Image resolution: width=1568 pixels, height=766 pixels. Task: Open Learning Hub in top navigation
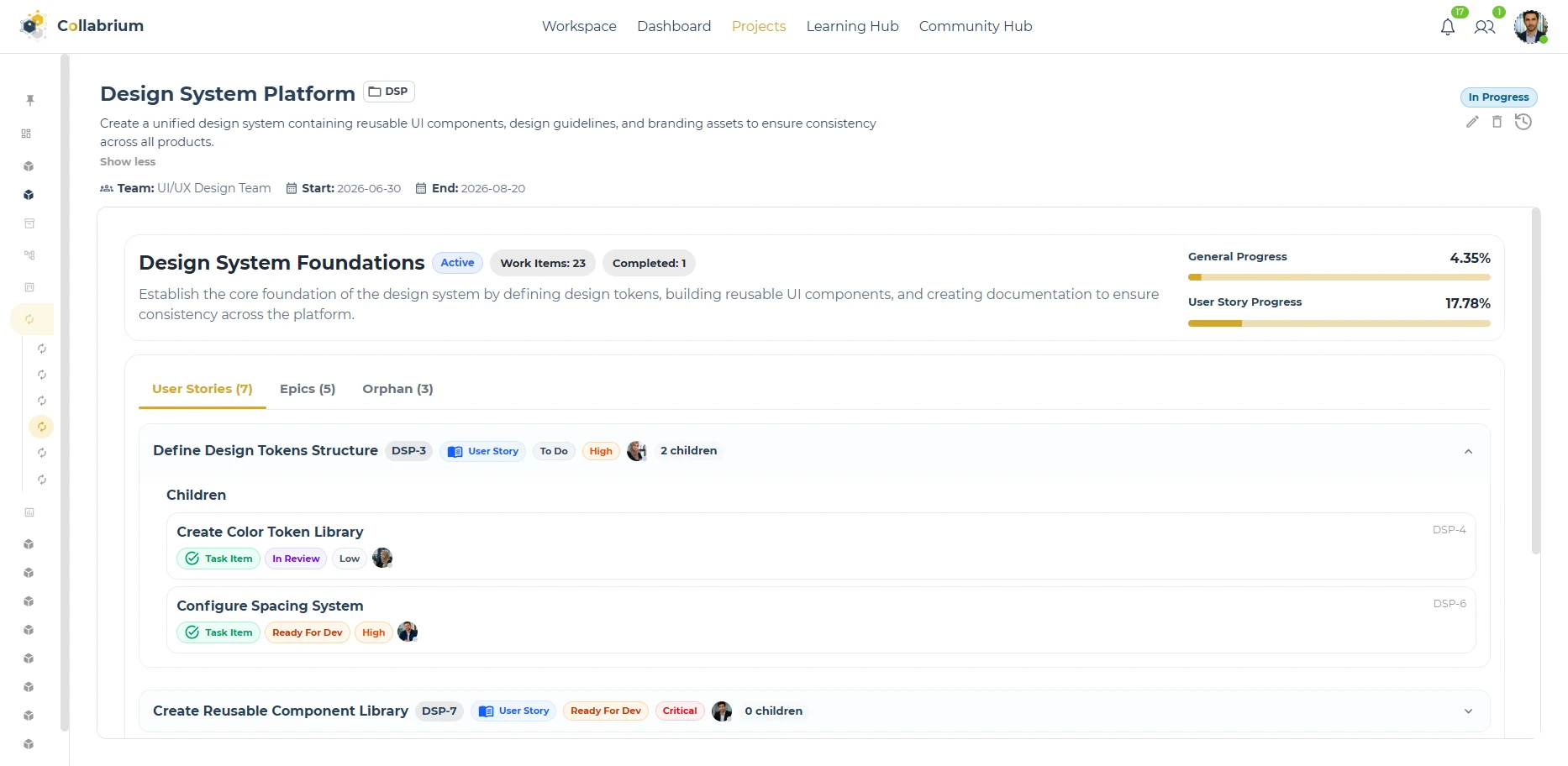[x=852, y=26]
